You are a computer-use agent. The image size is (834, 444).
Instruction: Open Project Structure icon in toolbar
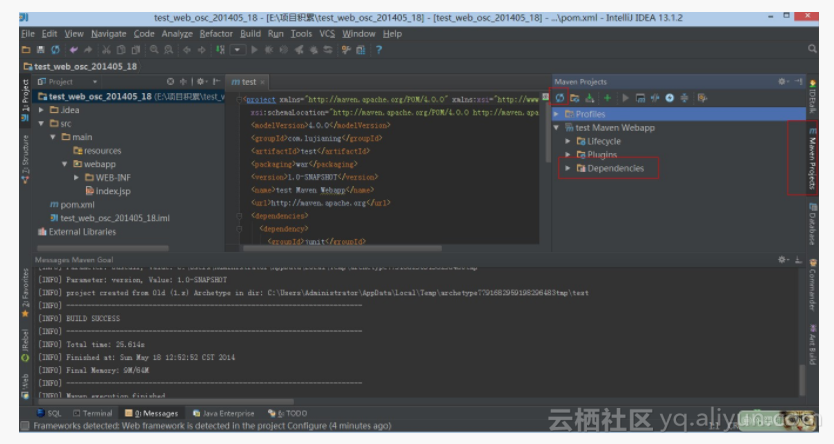(361, 50)
